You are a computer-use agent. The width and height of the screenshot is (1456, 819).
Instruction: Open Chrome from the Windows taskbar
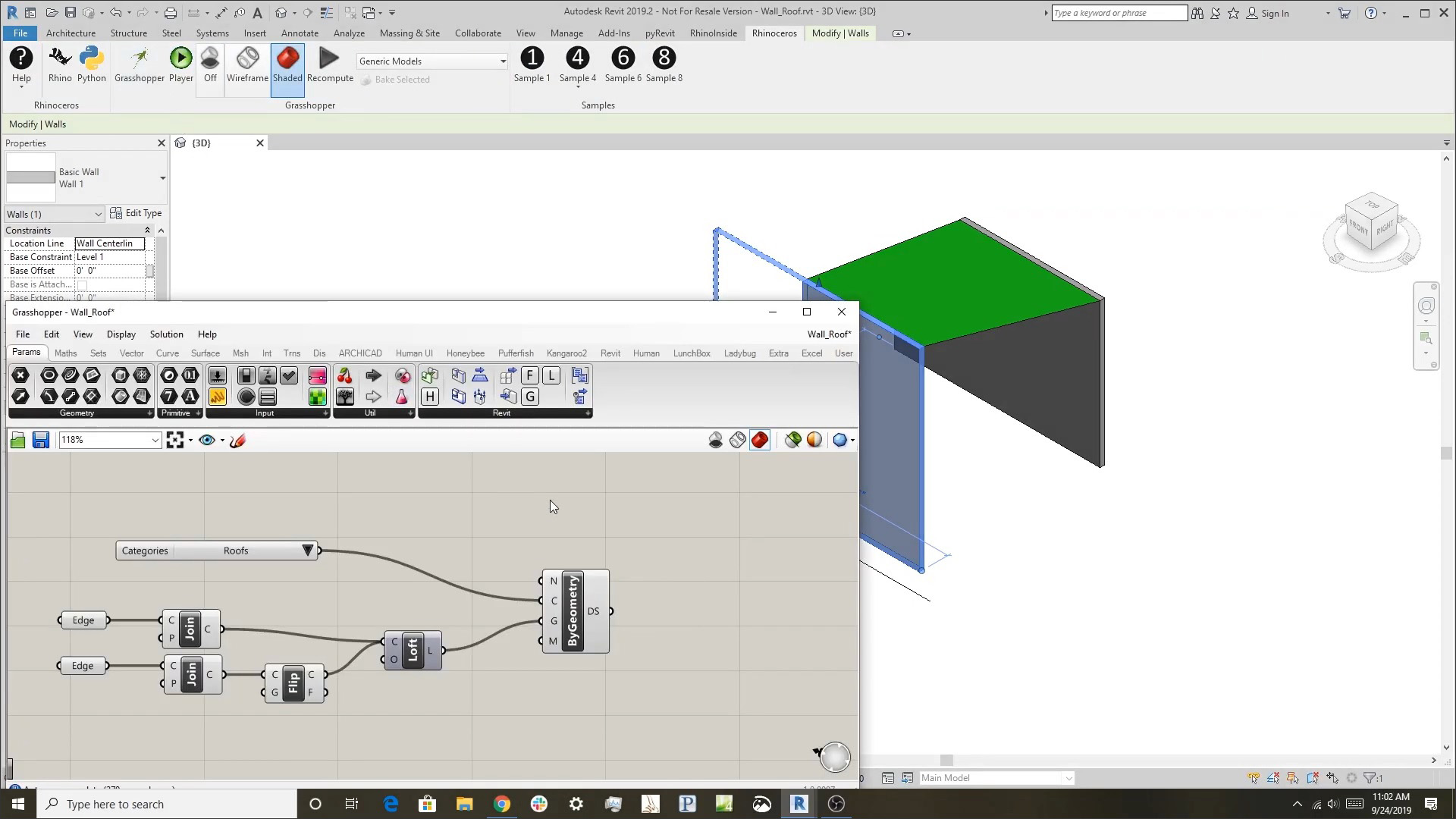502,805
